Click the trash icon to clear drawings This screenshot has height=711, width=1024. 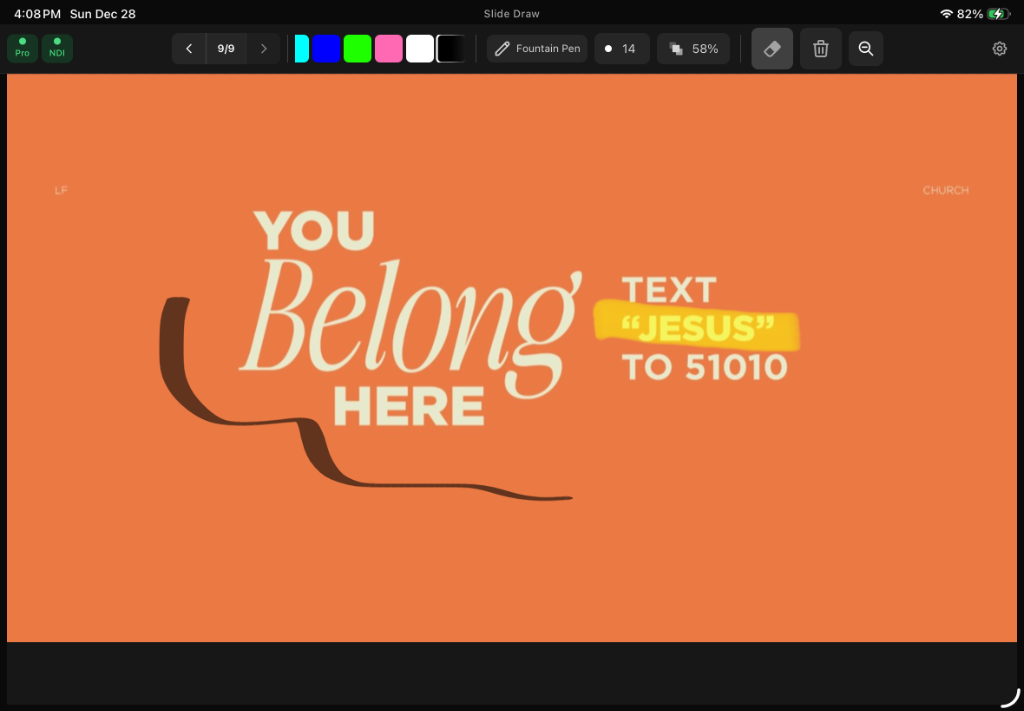[820, 48]
